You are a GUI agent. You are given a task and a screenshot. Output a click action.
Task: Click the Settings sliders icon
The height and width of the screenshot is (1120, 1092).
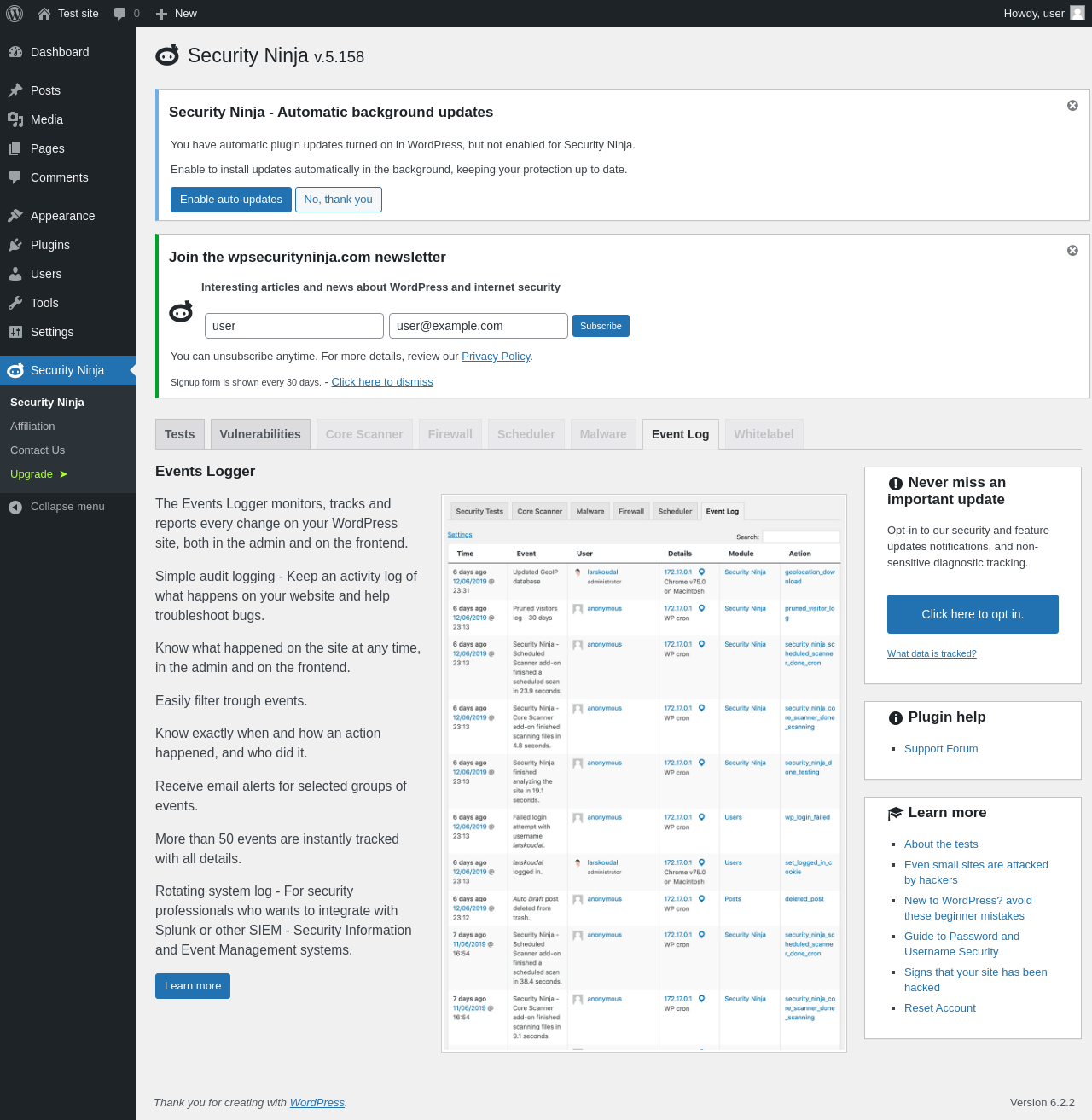click(x=15, y=332)
